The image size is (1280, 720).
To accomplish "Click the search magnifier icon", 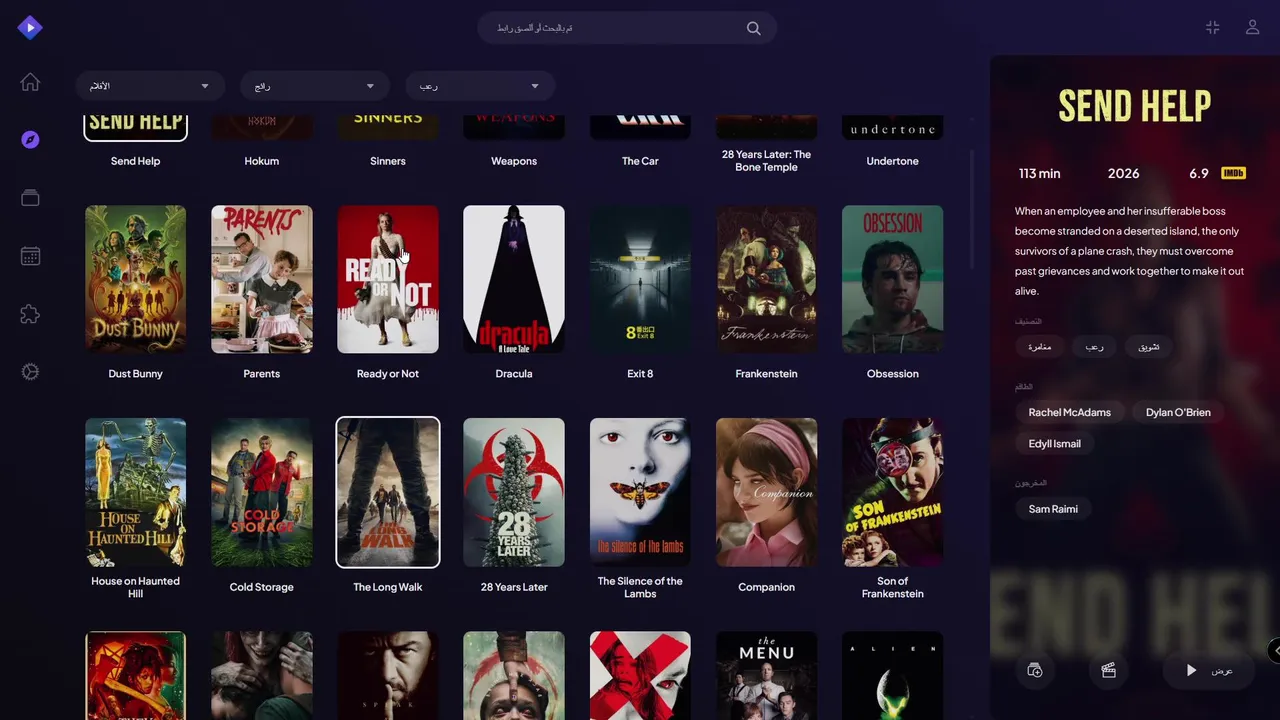I will pos(754,28).
